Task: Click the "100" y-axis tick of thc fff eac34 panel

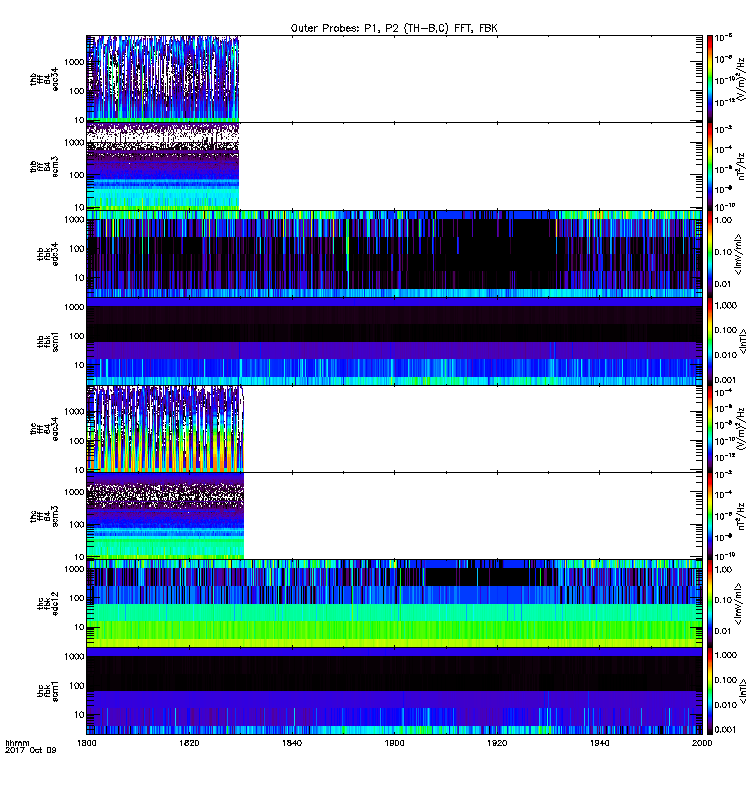Action: point(77,441)
